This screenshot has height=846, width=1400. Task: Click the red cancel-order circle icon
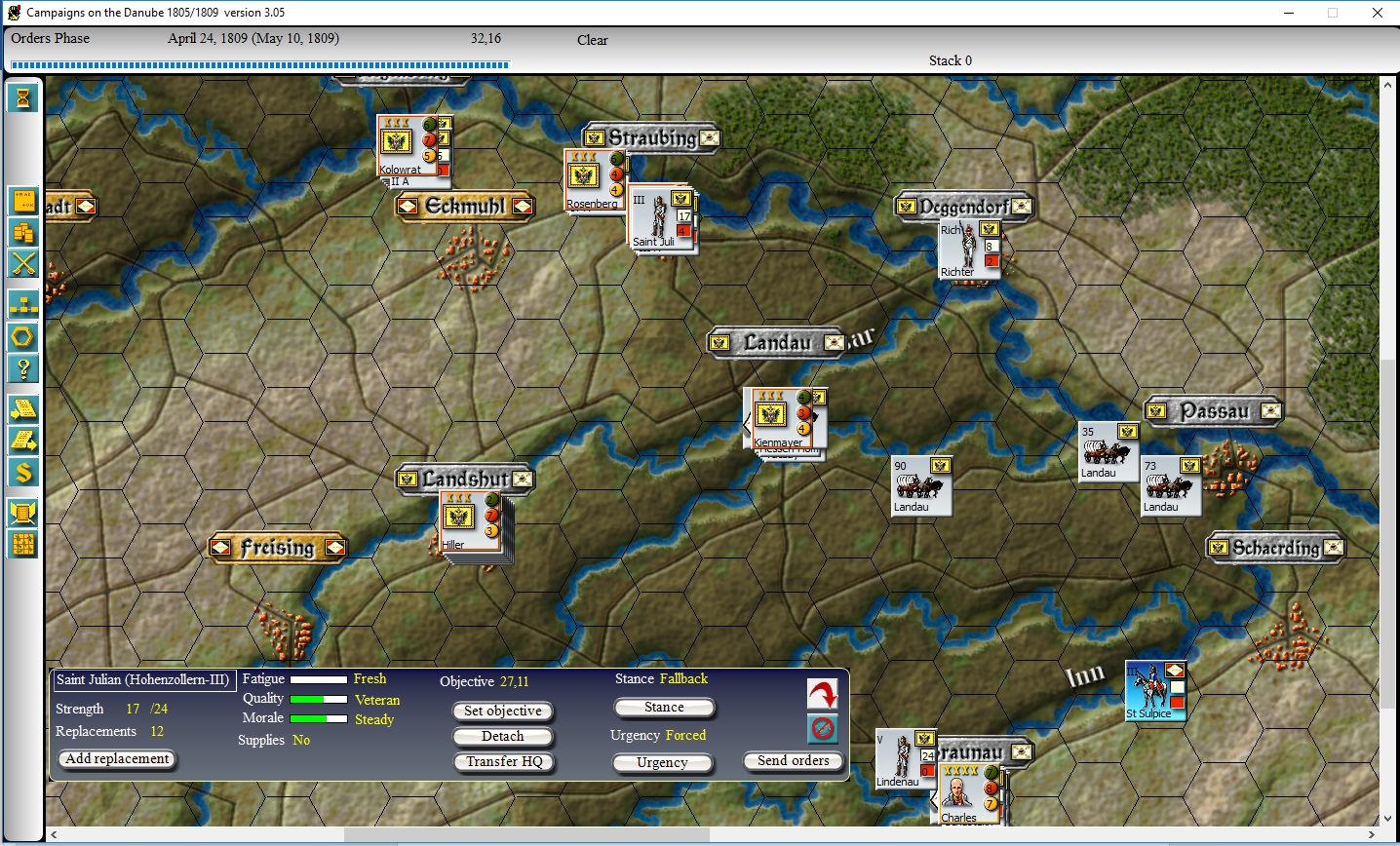click(x=823, y=728)
